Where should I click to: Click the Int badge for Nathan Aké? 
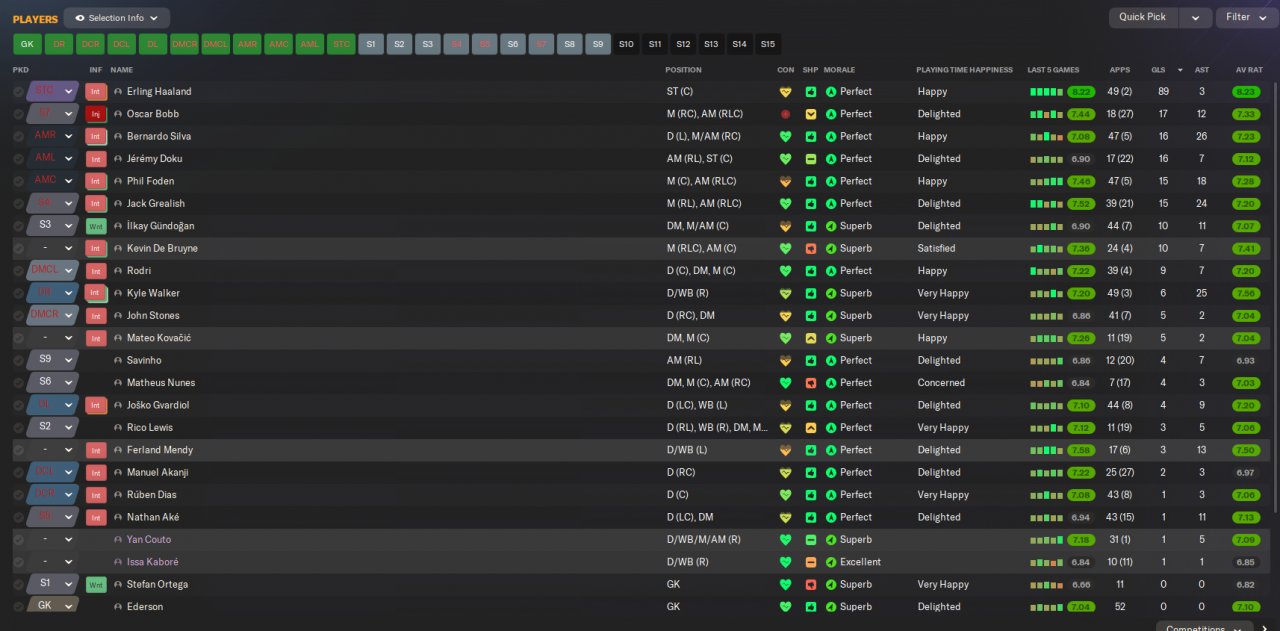tap(96, 517)
